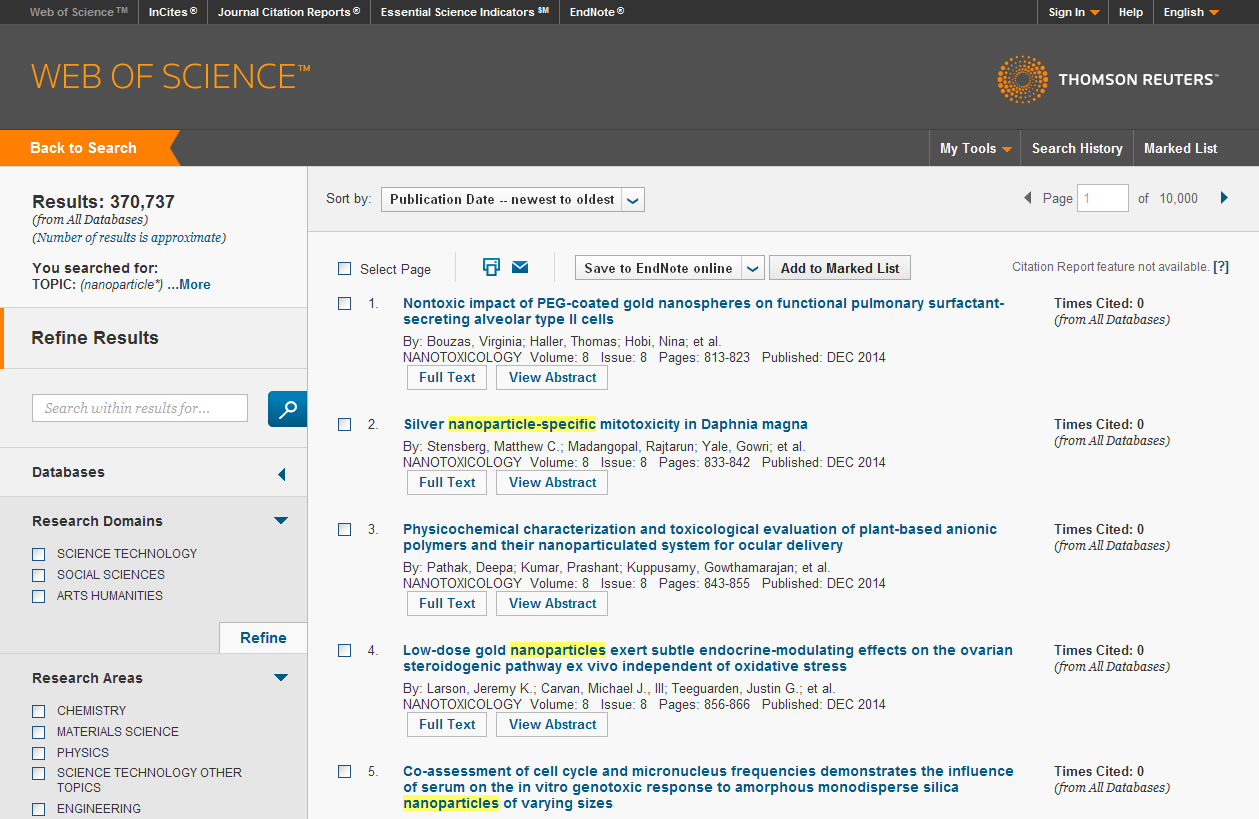1259x819 pixels.
Task: Collapse the Research Domains section
Action: [281, 521]
